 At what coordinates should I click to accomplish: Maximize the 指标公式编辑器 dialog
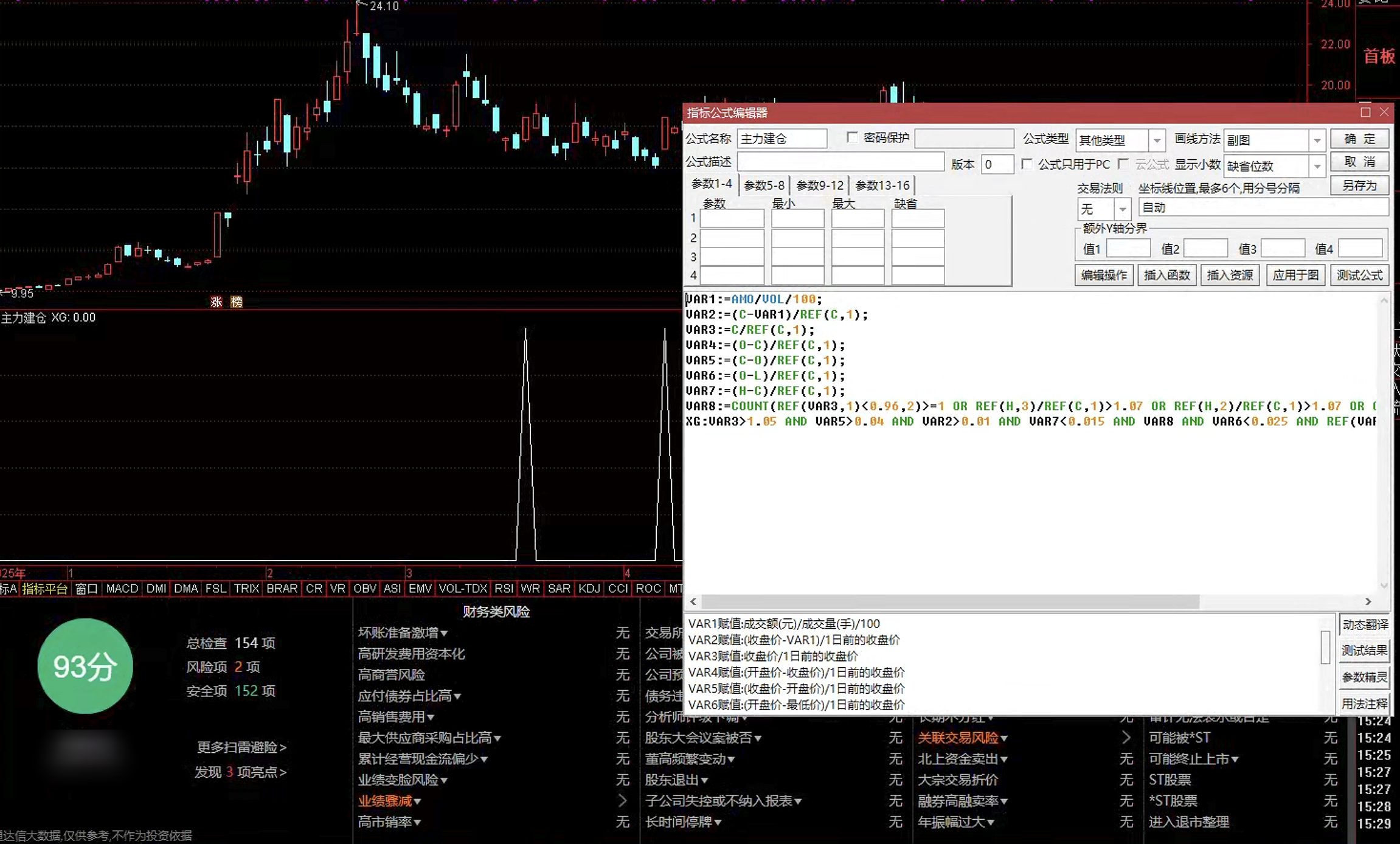click(1365, 112)
